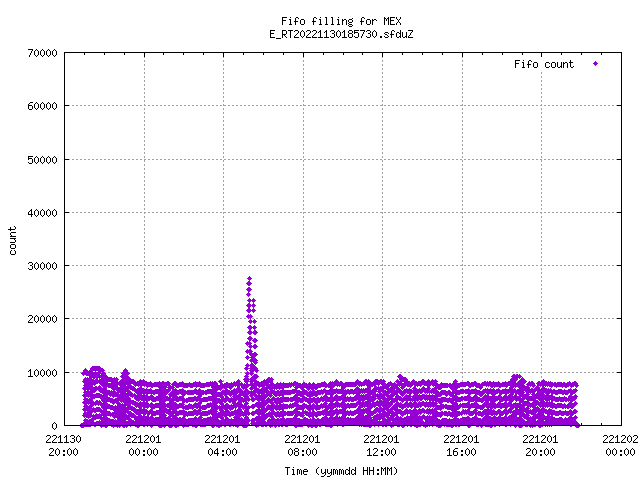Click the purple diamond legend marker
640x480 pixels.
(x=596, y=64)
